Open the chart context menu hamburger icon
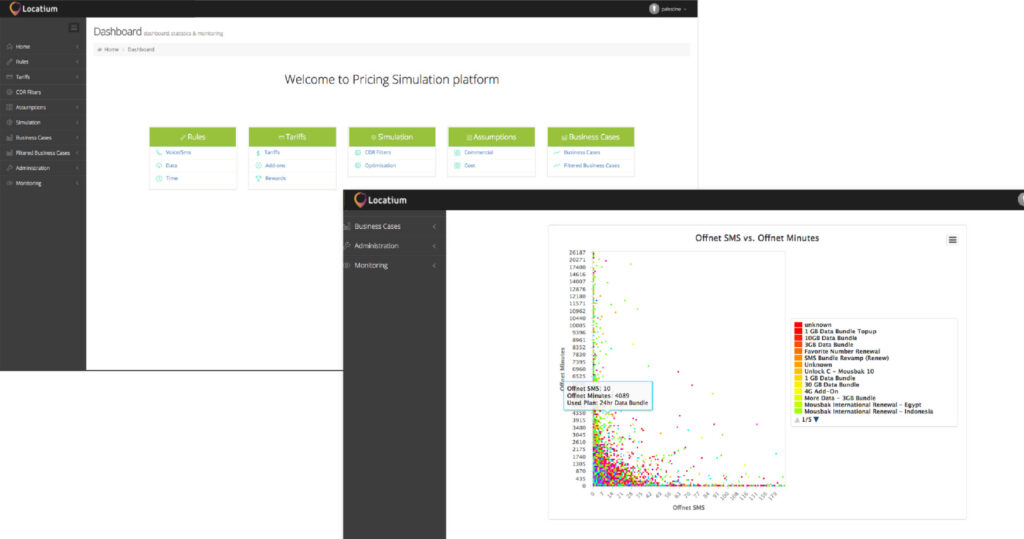The image size is (1024, 539). point(952,240)
